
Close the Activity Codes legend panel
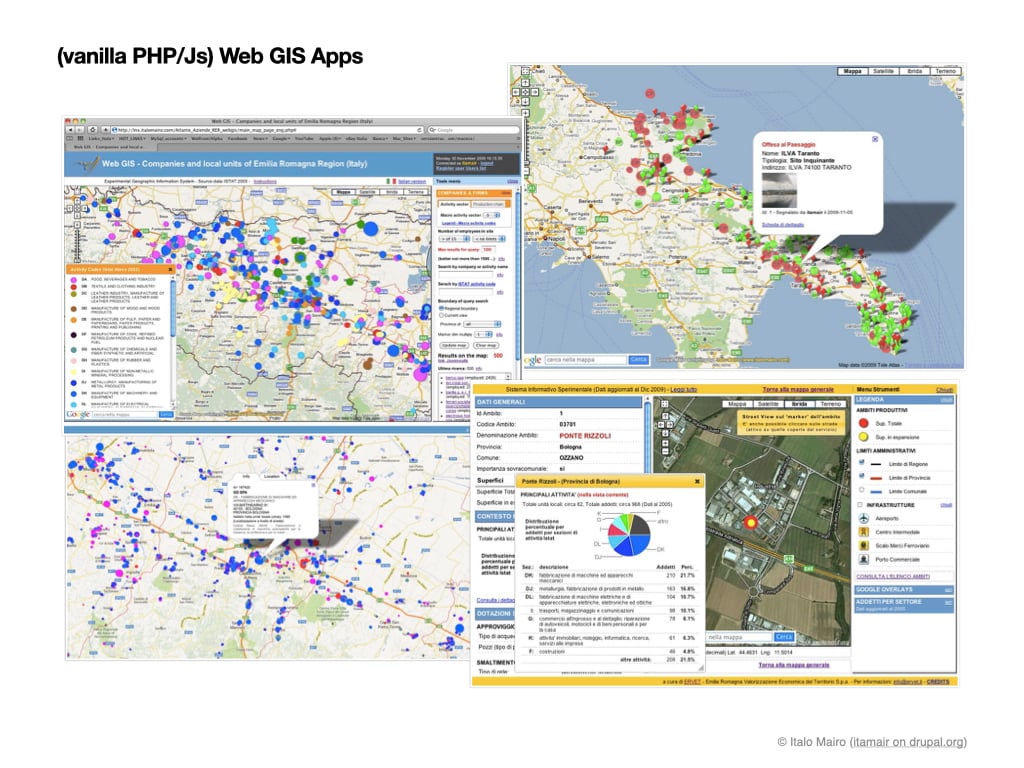(x=170, y=269)
